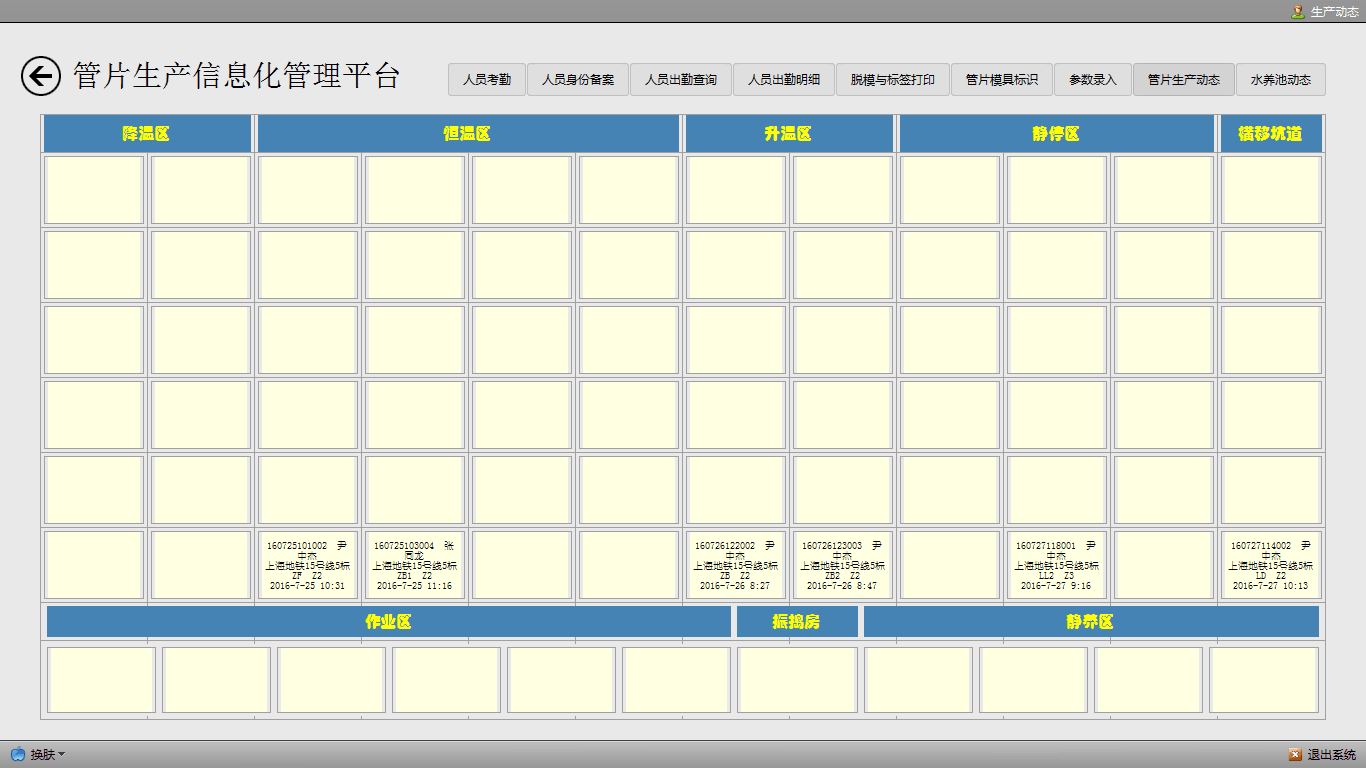This screenshot has width=1366, height=768.
Task: Select the 脱模与标签打印 tab
Action: coord(893,80)
